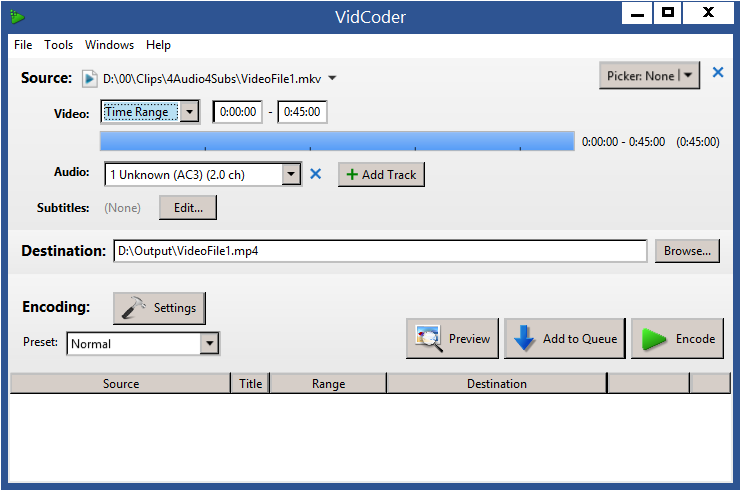The height and width of the screenshot is (491, 741).
Task: Open the Tools menu
Action: (x=59, y=45)
